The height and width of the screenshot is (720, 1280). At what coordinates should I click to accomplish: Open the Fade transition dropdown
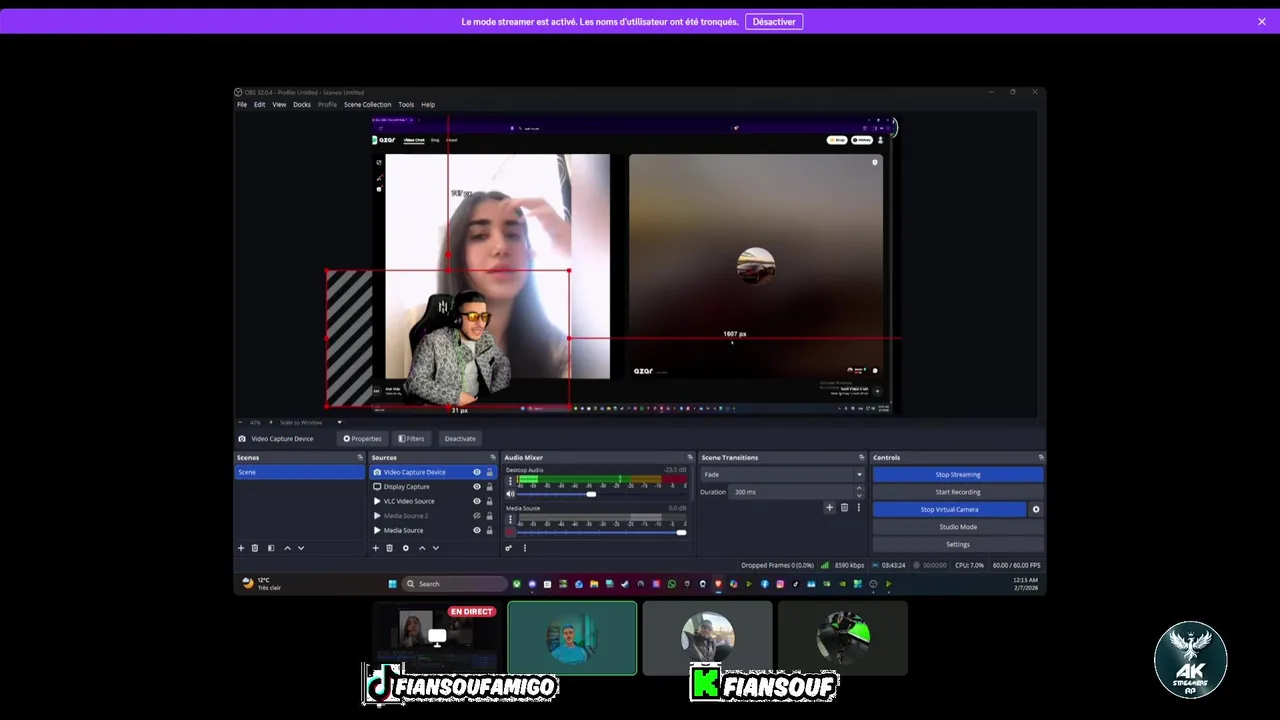pos(783,475)
